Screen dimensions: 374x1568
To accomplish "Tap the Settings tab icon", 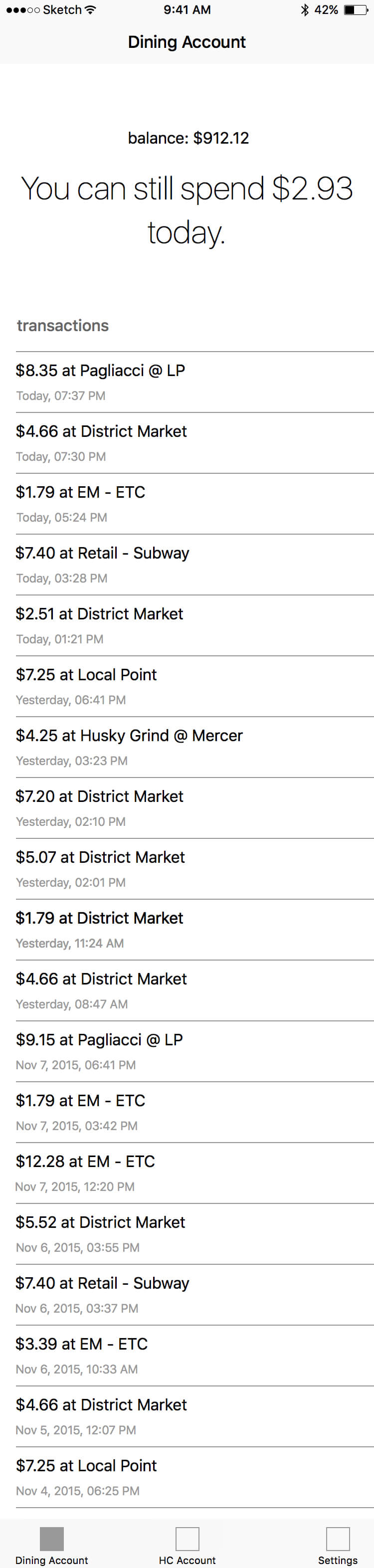I will (x=338, y=1538).
